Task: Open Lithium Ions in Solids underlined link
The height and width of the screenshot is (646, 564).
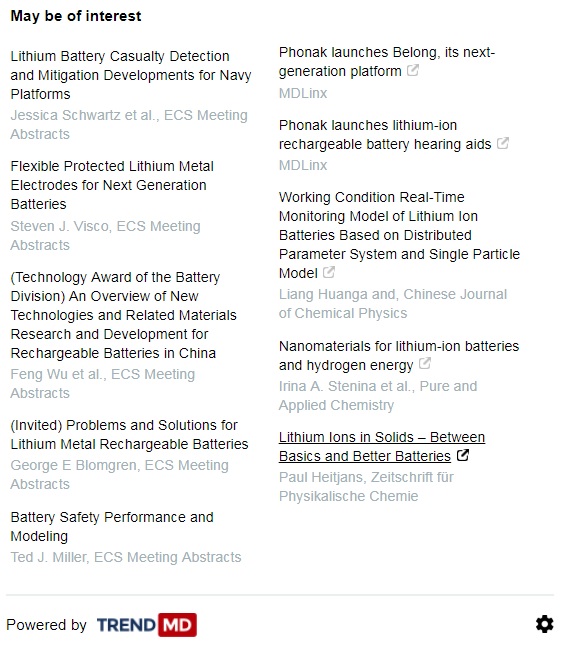Action: pos(382,447)
